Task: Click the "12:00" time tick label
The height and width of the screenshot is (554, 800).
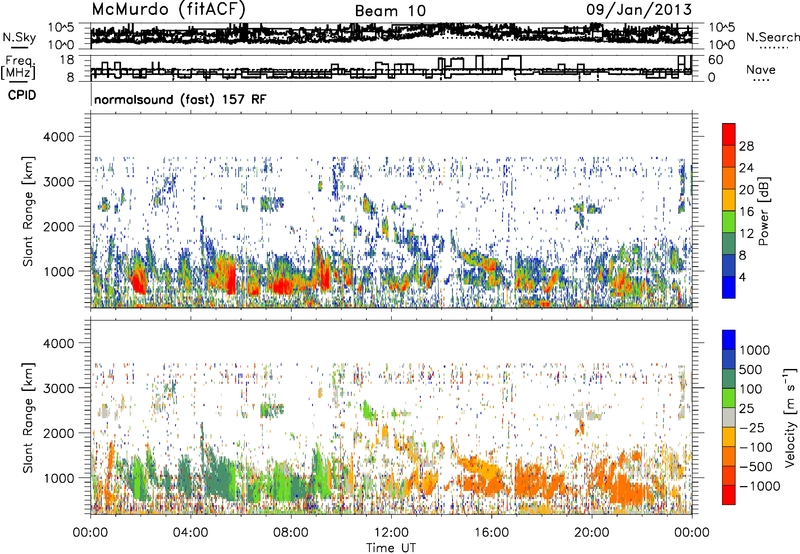Action: [391, 533]
